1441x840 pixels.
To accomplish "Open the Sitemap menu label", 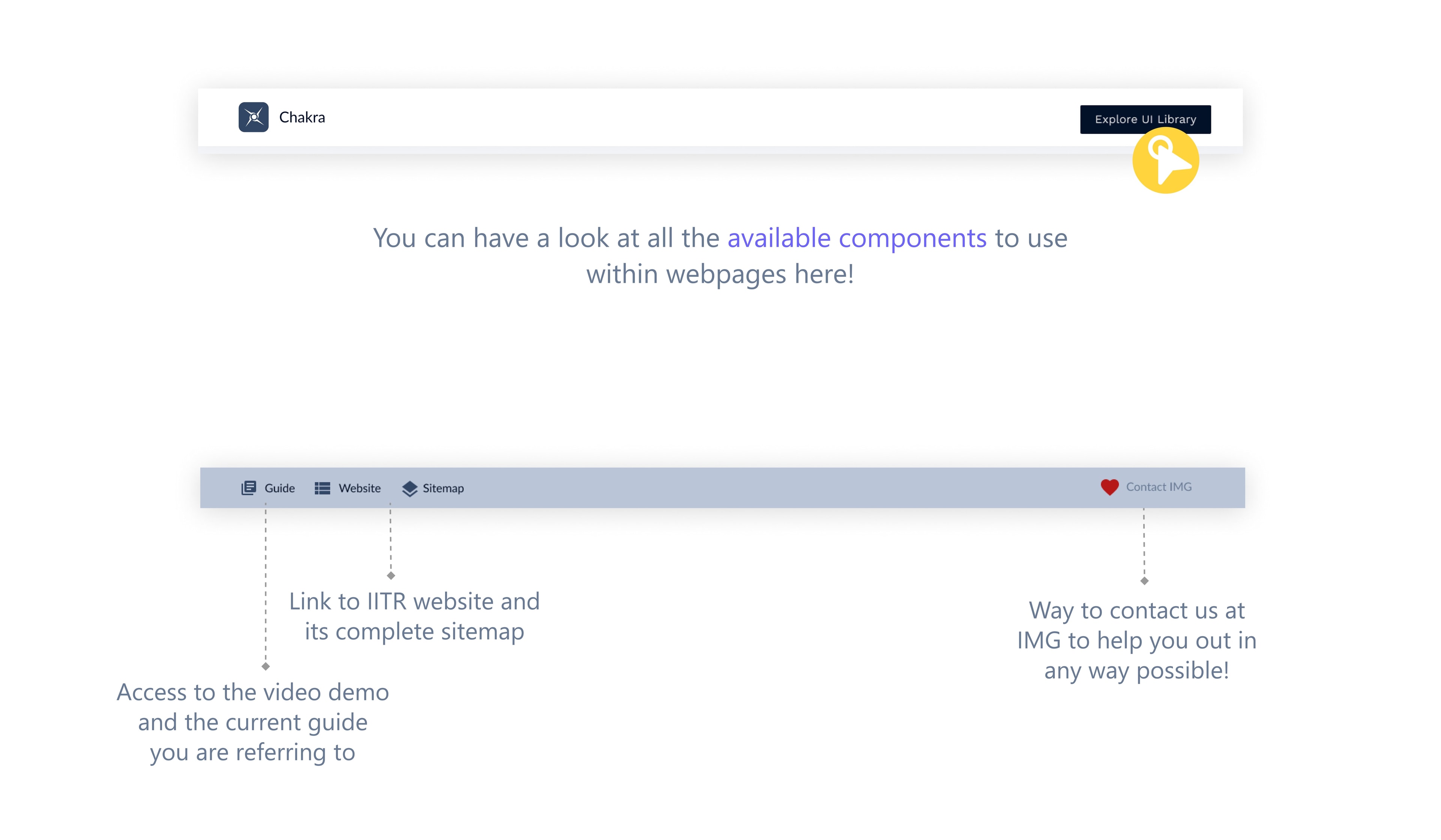I will coord(443,488).
